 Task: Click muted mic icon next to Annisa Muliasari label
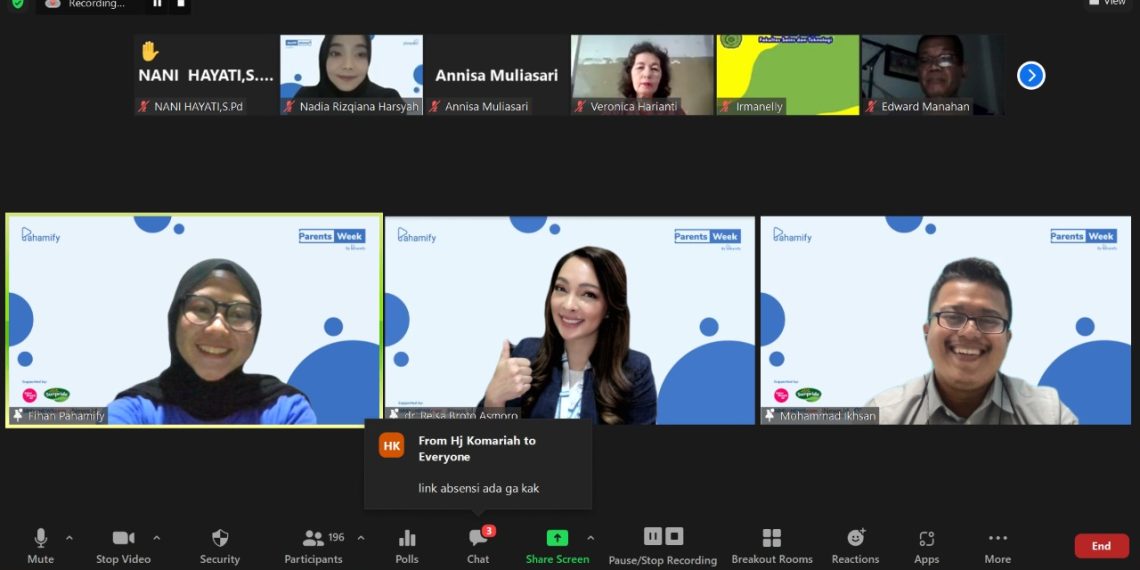[435, 107]
